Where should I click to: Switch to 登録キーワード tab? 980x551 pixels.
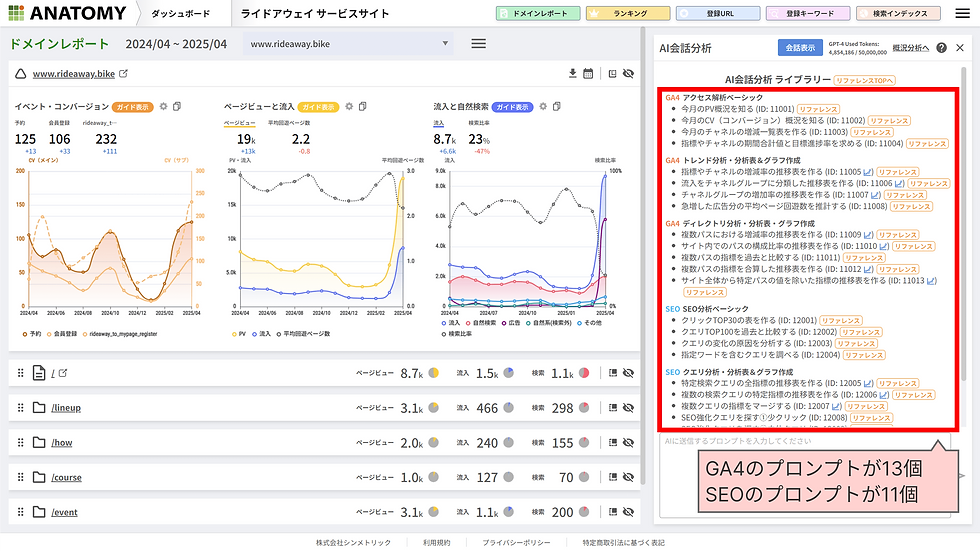(808, 13)
